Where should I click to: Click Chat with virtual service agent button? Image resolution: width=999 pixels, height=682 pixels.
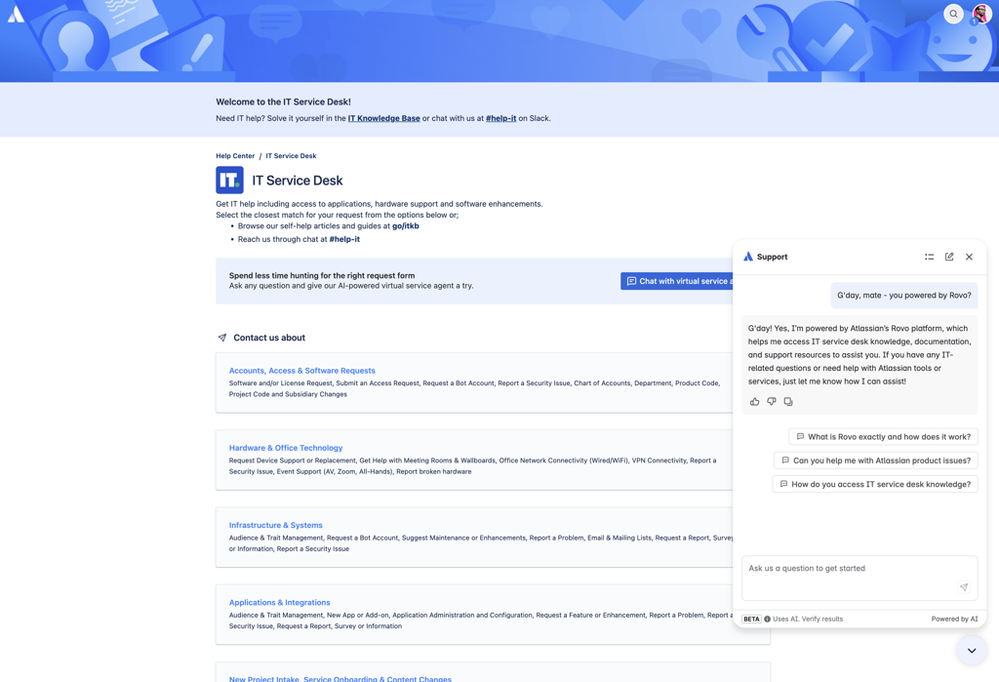[677, 281]
